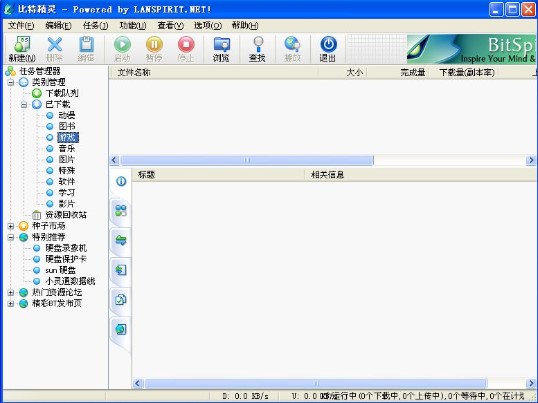Open the 编辑(E) menu
This screenshot has width=538, height=403.
(x=59, y=26)
